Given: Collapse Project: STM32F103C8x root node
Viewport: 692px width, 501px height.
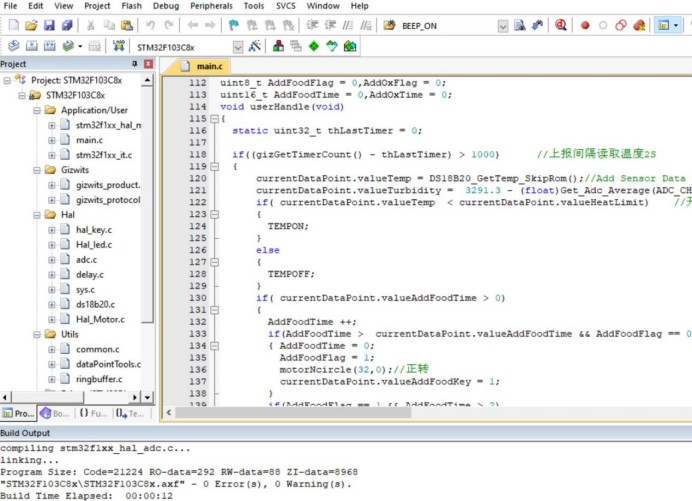Looking at the screenshot, I should tap(7, 80).
